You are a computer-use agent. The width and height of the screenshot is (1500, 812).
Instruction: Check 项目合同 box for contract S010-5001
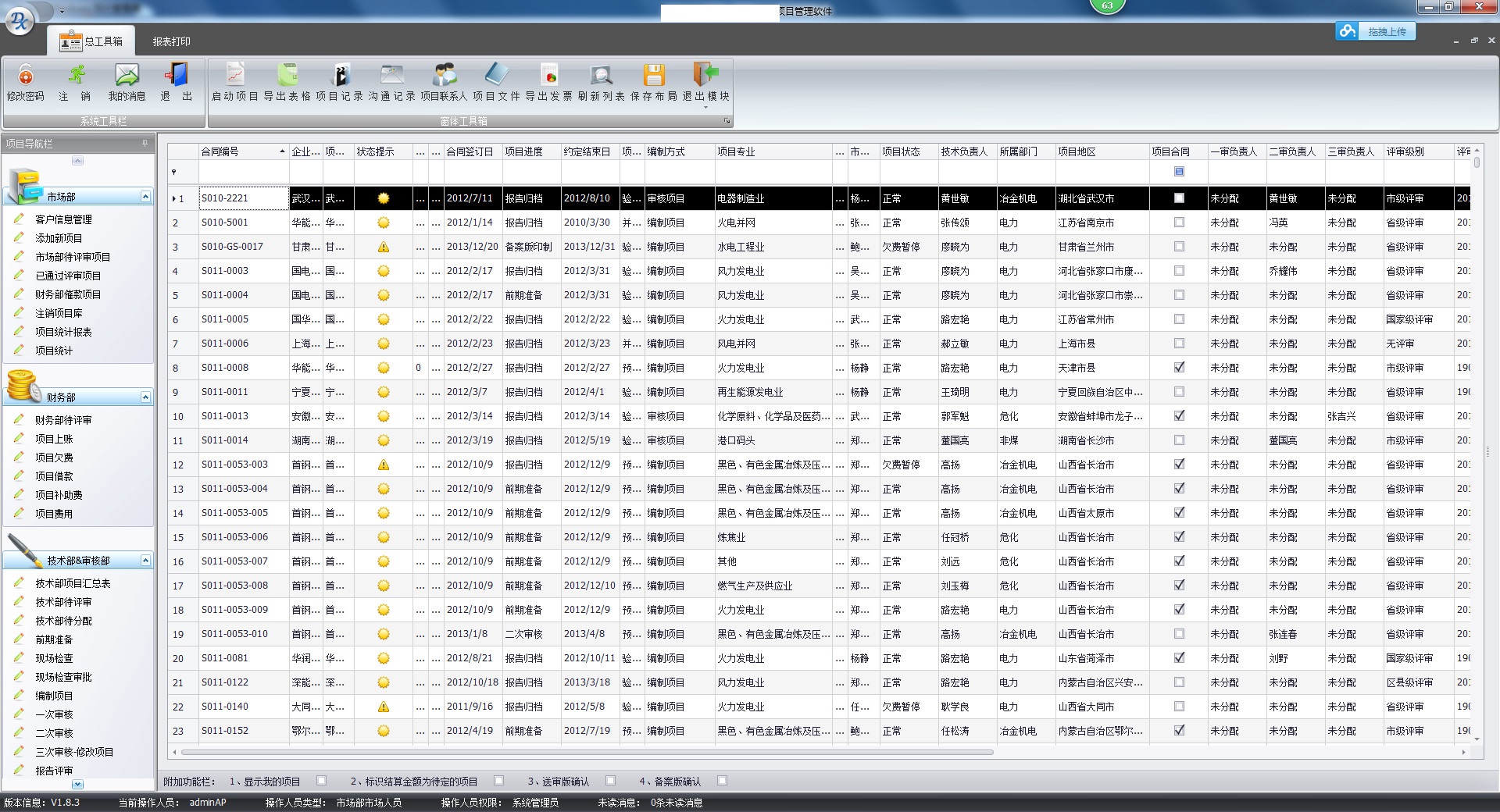click(x=1179, y=223)
